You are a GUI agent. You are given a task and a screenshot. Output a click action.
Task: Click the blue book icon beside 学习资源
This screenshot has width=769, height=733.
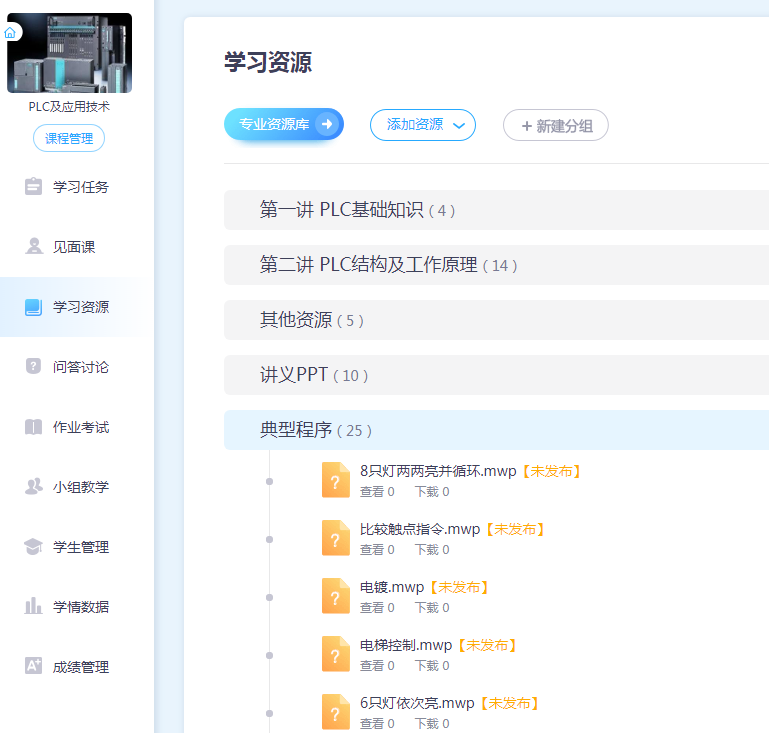tap(33, 307)
